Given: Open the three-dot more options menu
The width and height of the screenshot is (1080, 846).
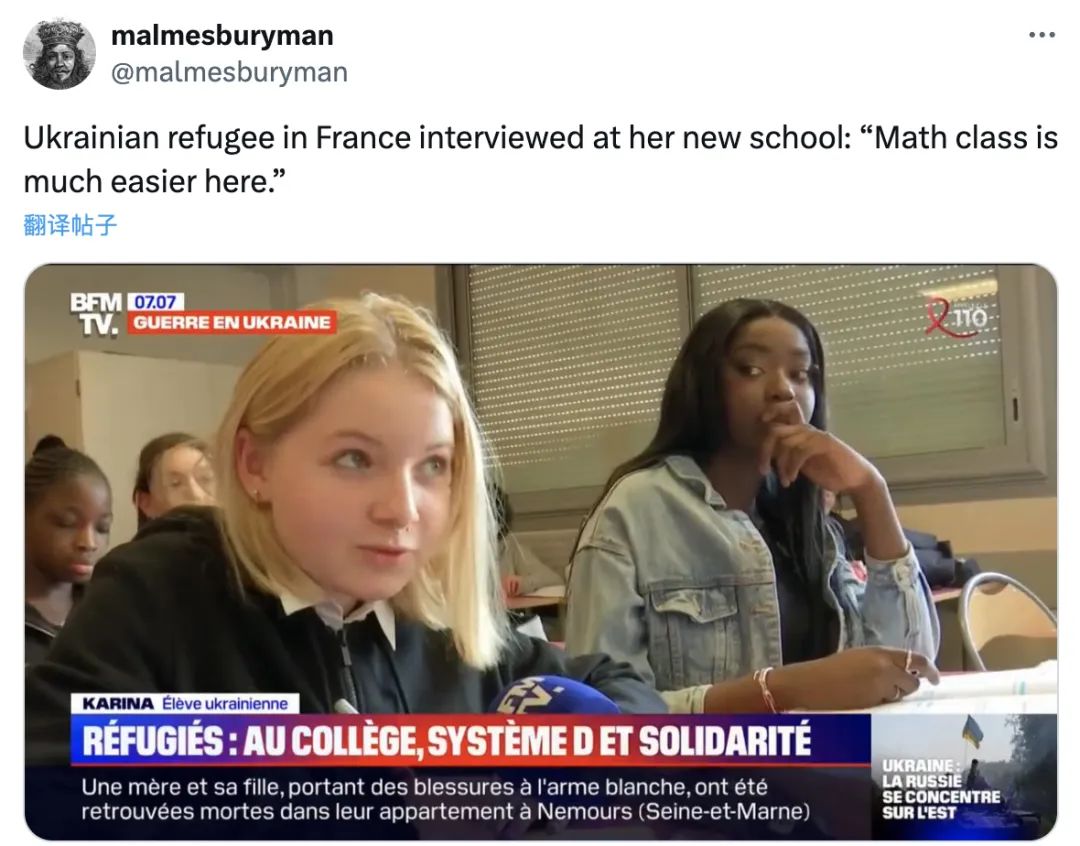Looking at the screenshot, I should pyautogui.click(x=1041, y=34).
